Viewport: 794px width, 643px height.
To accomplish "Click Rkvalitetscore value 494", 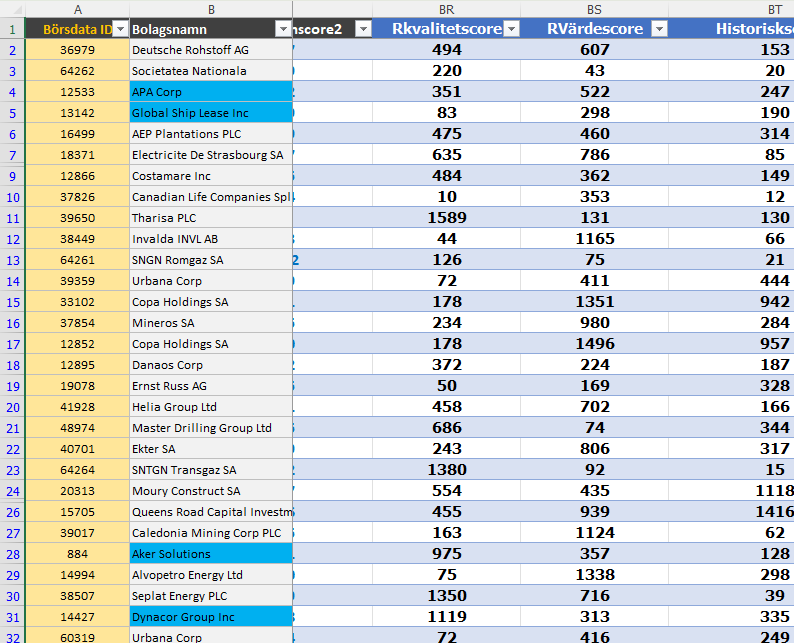I will point(447,50).
